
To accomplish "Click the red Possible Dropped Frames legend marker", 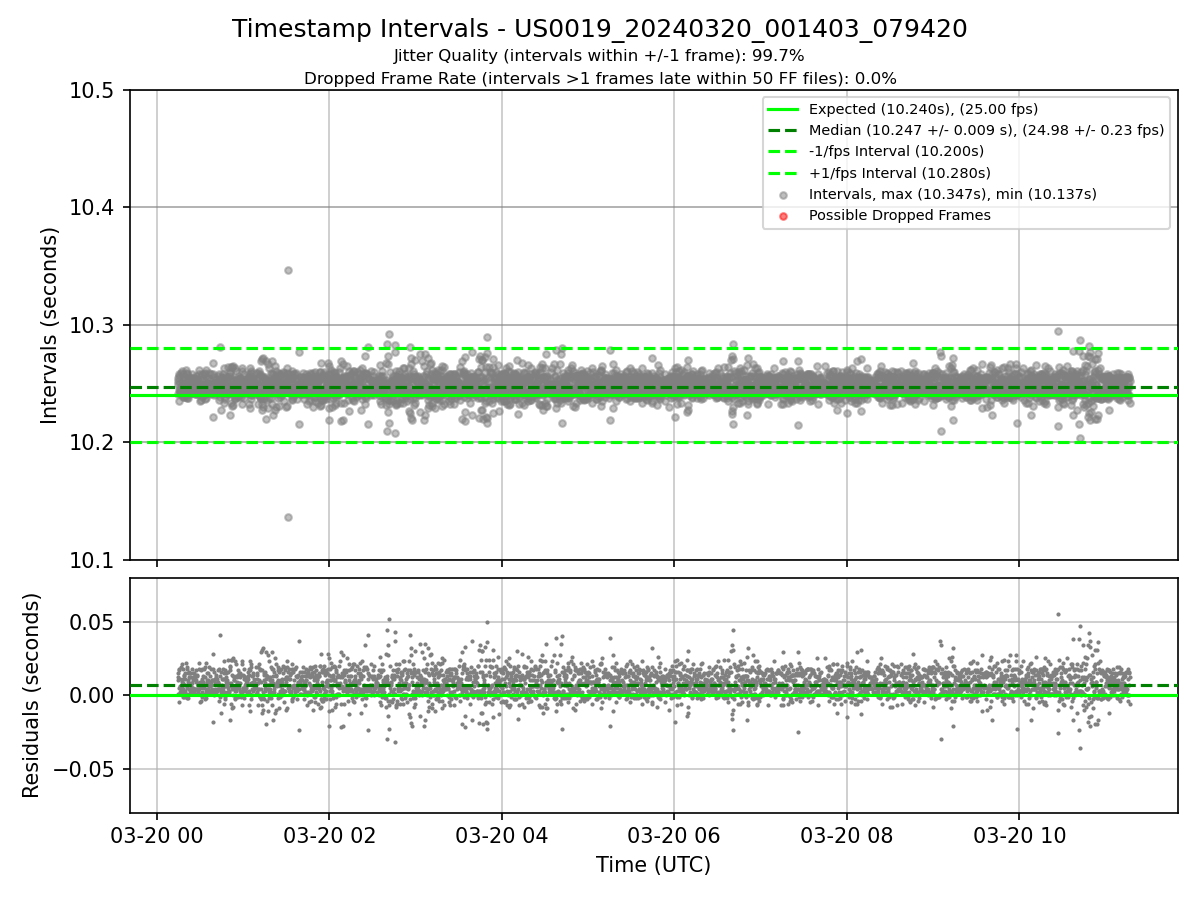I will tap(783, 216).
